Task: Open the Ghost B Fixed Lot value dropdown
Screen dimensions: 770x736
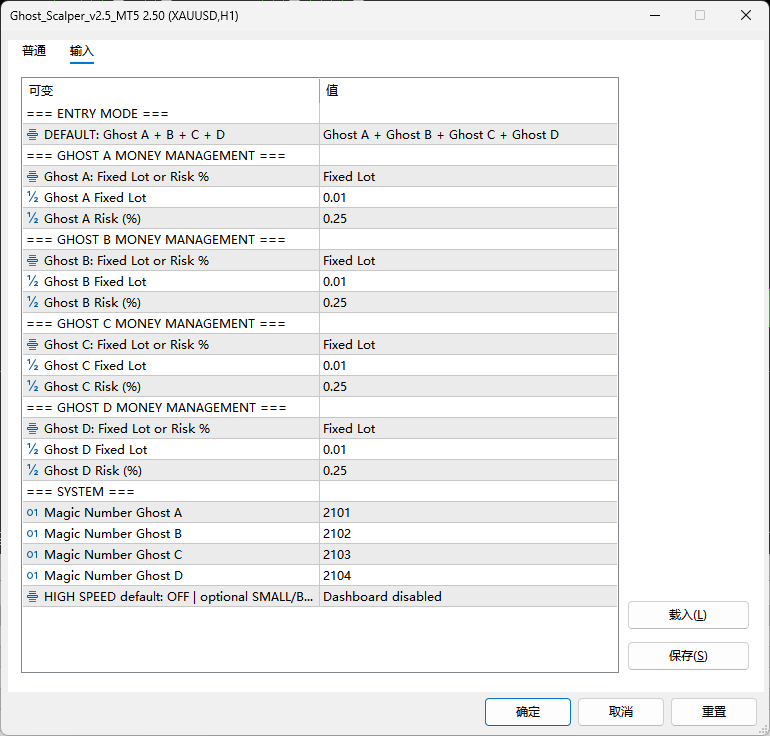Action: point(468,260)
